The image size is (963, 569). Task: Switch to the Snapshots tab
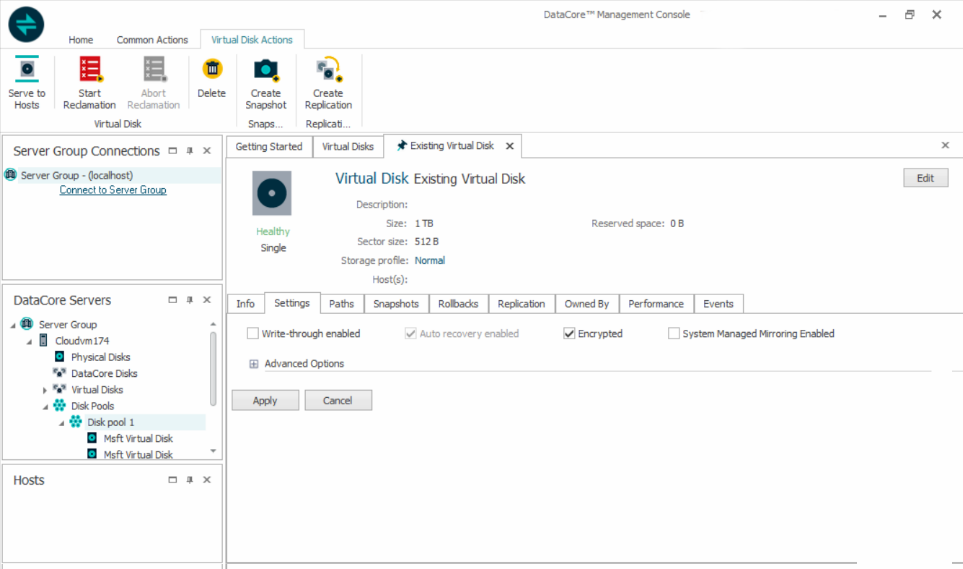point(396,304)
